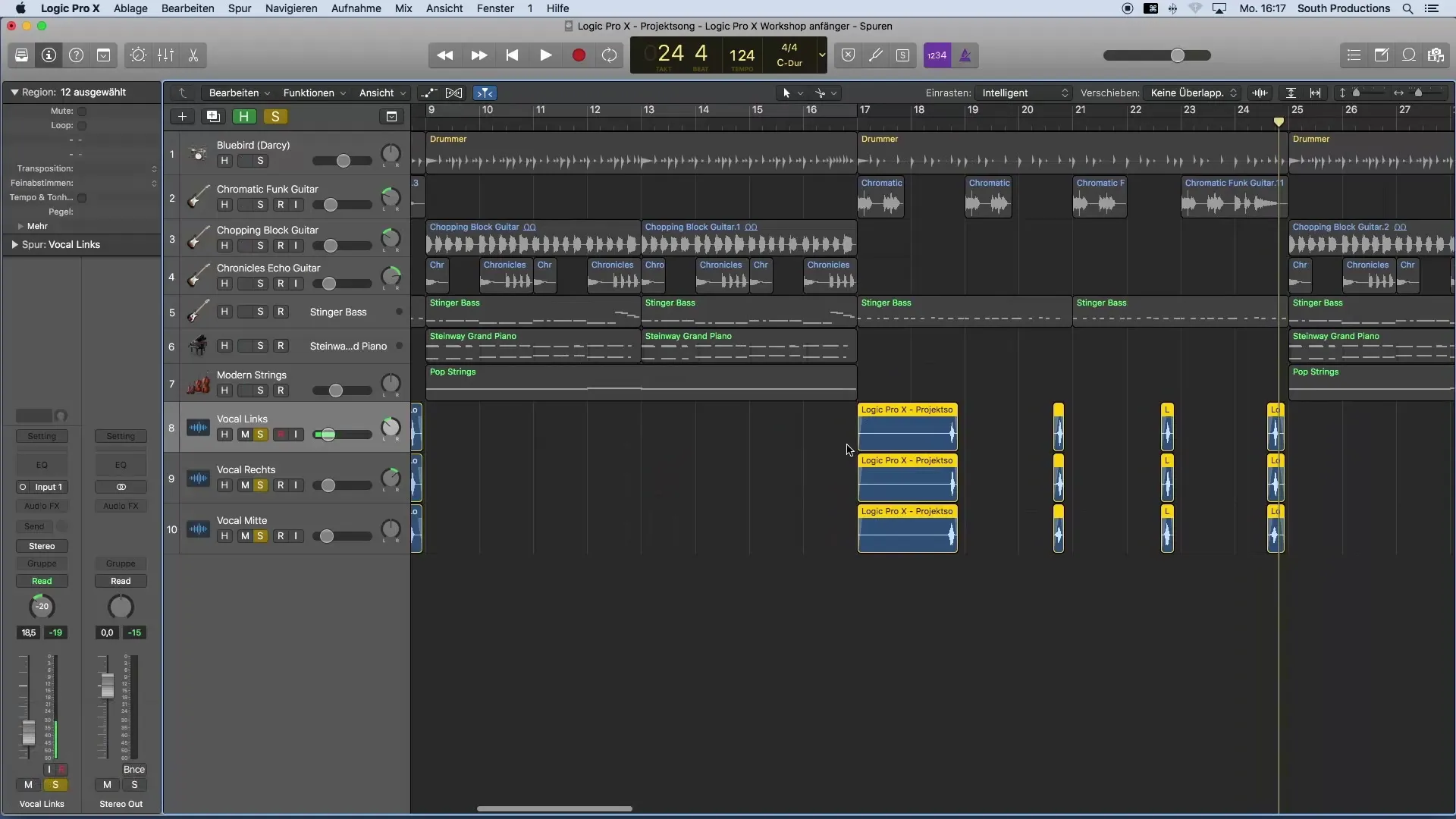1456x819 pixels.
Task: Expand the Mehr disclosure triangle
Action: click(20, 227)
